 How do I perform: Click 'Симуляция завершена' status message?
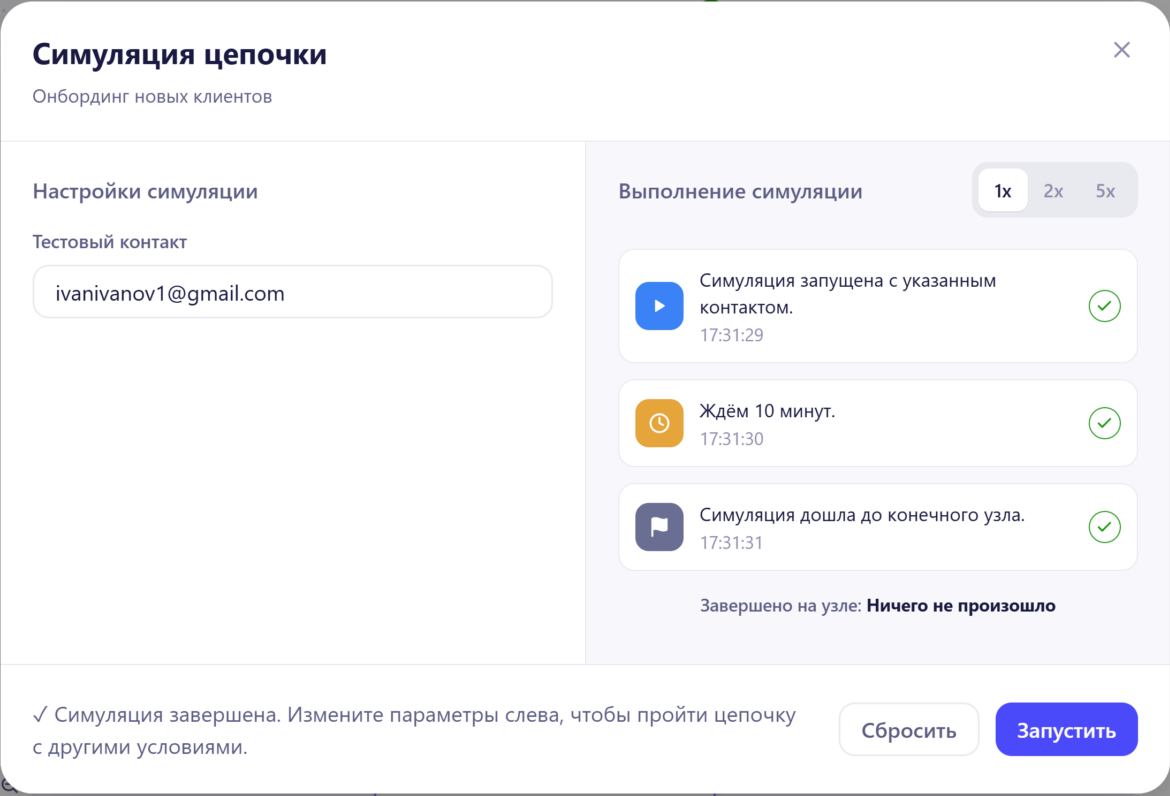pos(414,730)
